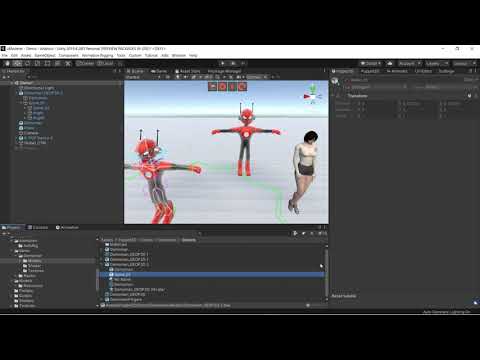Open the GameObject menu
480x360 pixels.
pos(45,55)
